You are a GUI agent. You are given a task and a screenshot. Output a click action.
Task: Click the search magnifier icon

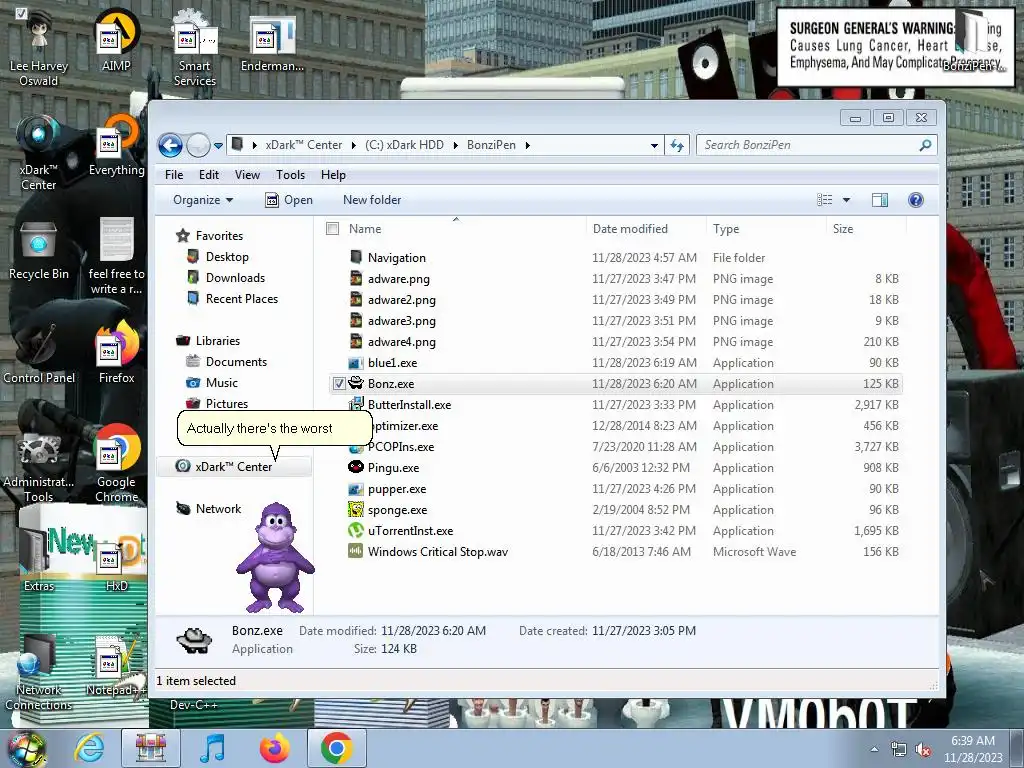(925, 145)
